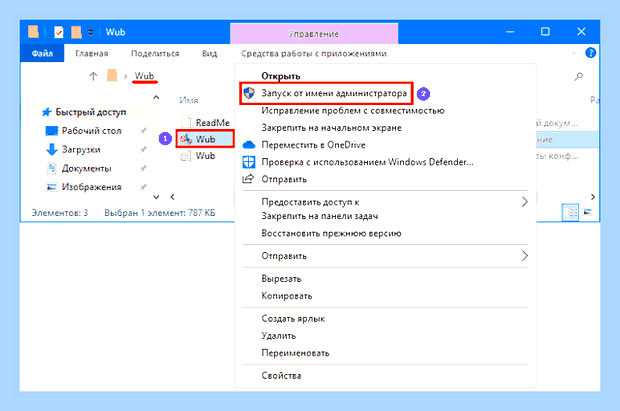The width and height of the screenshot is (620, 411).
Task: Open Средства работы с приложениями tab
Action: click(314, 53)
